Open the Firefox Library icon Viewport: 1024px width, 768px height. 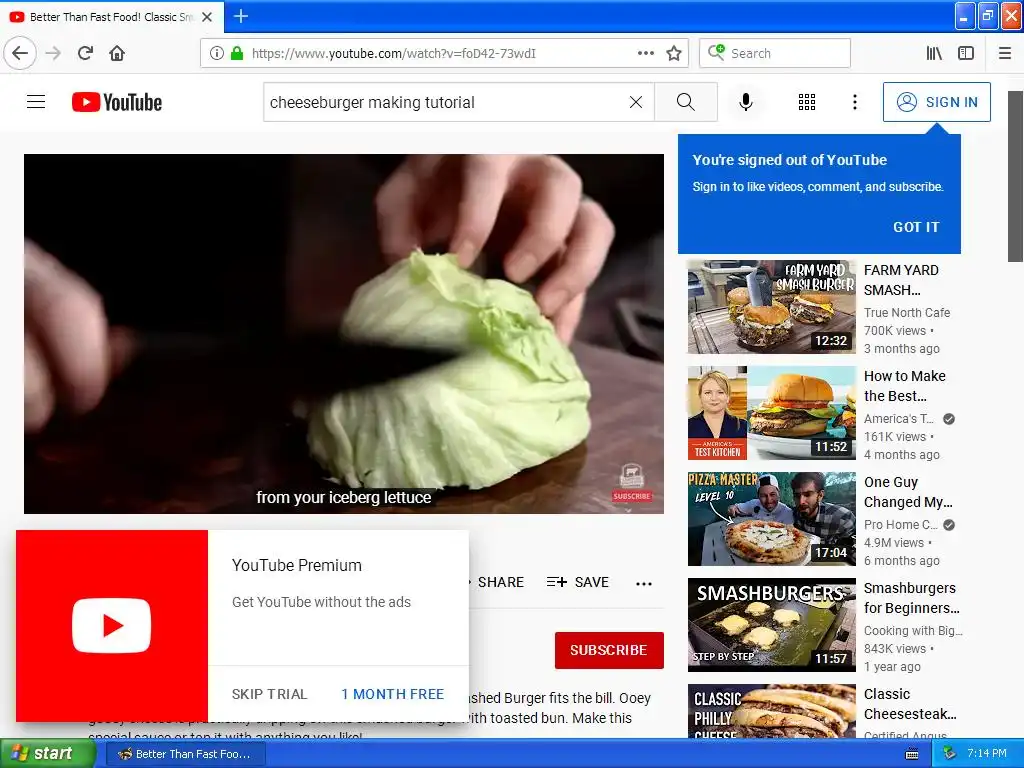tap(934, 54)
